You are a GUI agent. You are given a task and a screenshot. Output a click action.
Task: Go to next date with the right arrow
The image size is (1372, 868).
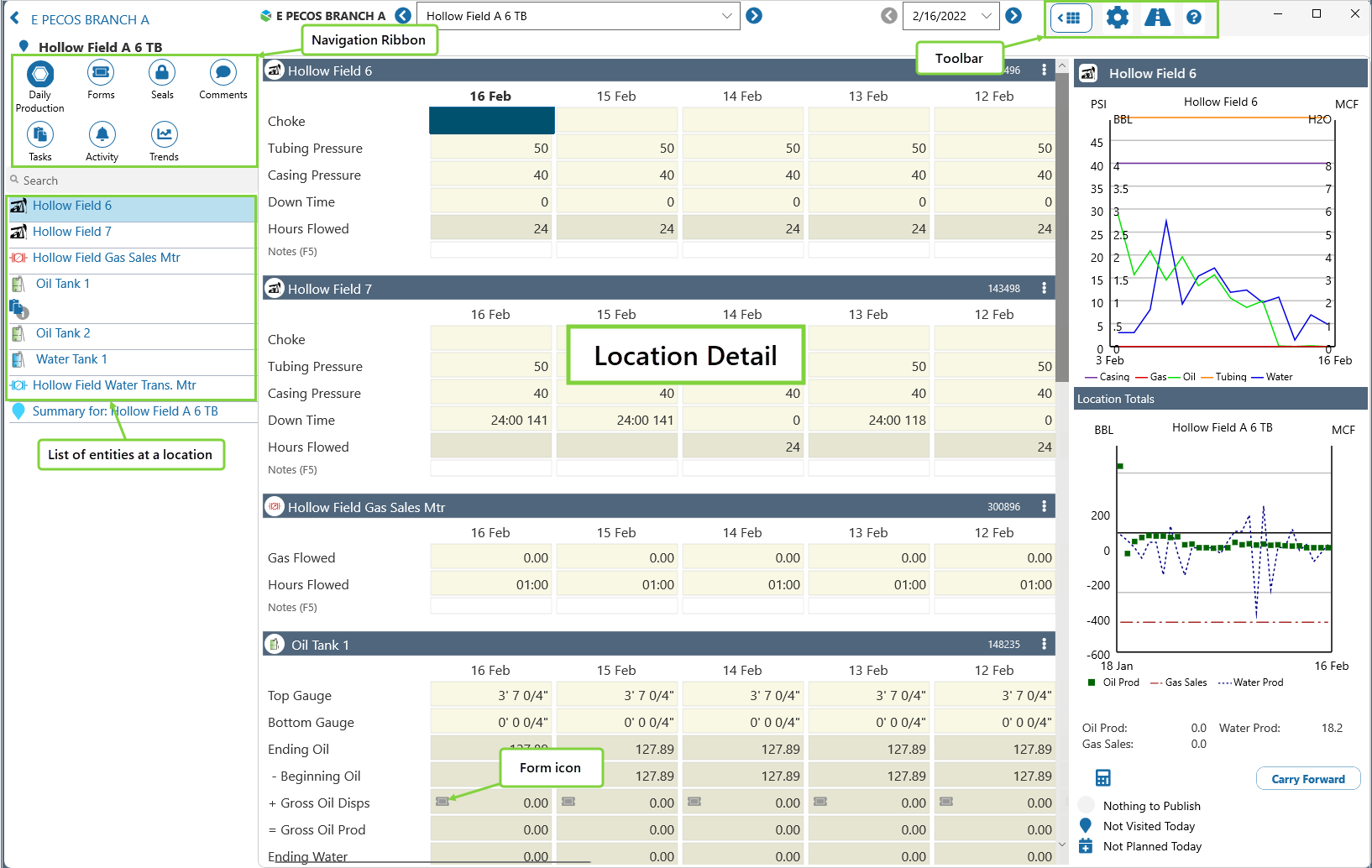tap(1013, 16)
